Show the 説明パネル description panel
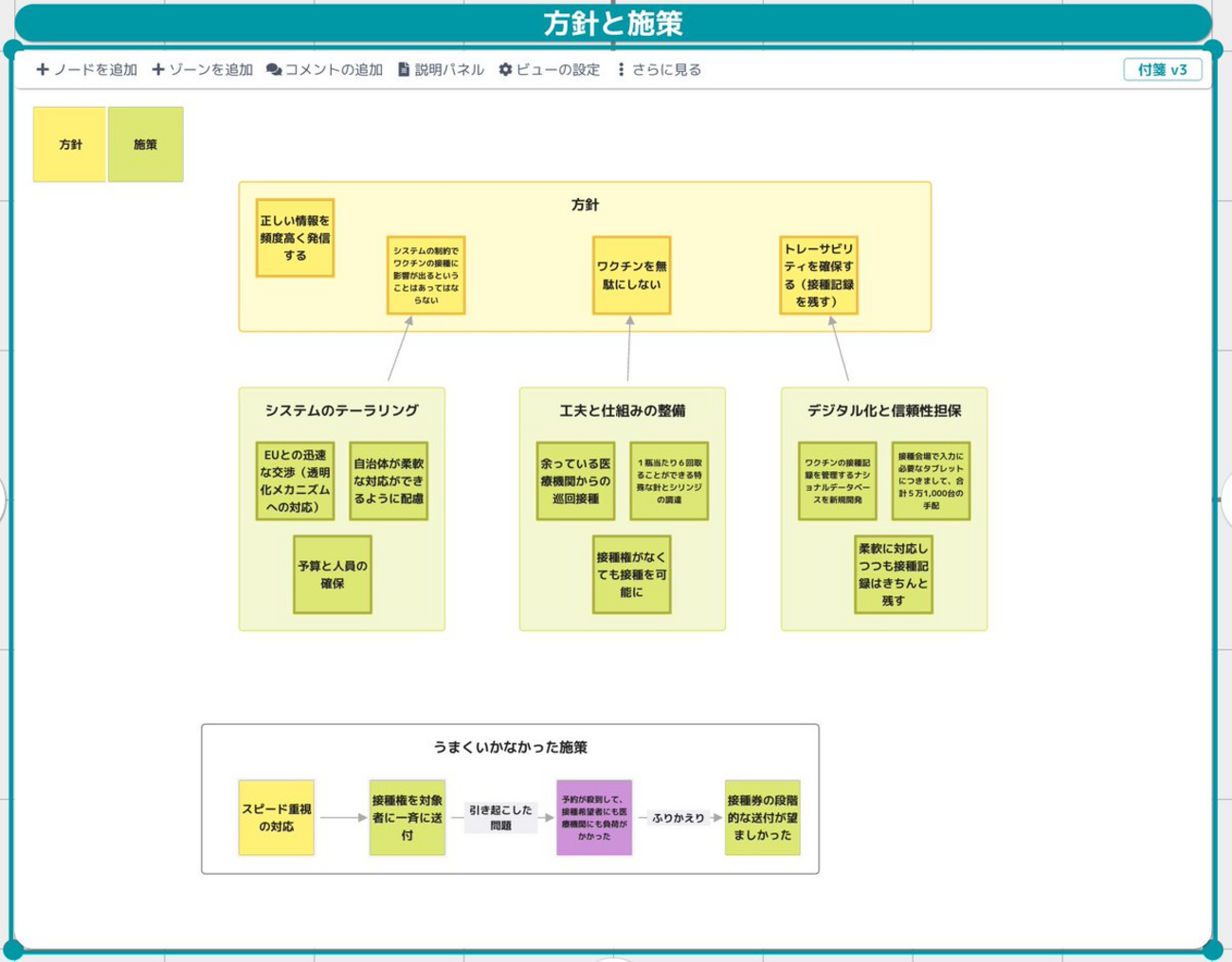1232x962 pixels. tap(441, 69)
